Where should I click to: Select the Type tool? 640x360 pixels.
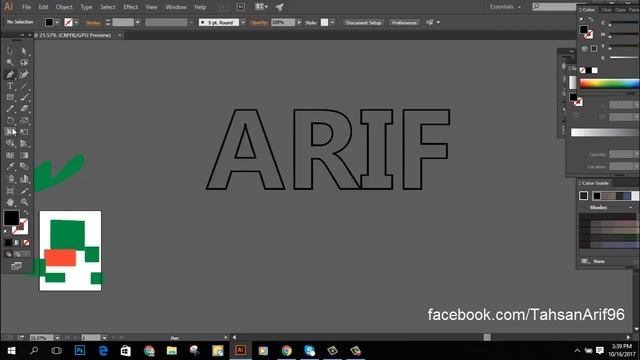tap(10, 86)
